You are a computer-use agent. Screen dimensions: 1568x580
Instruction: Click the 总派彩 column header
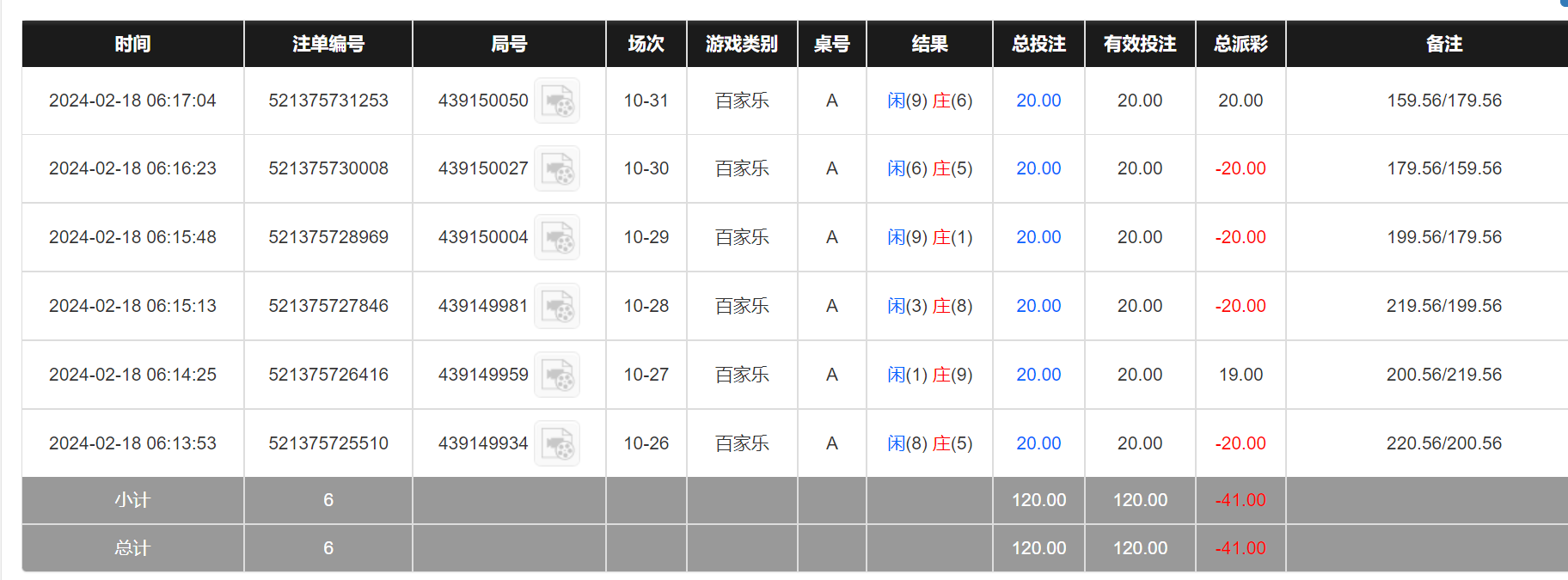[1240, 44]
